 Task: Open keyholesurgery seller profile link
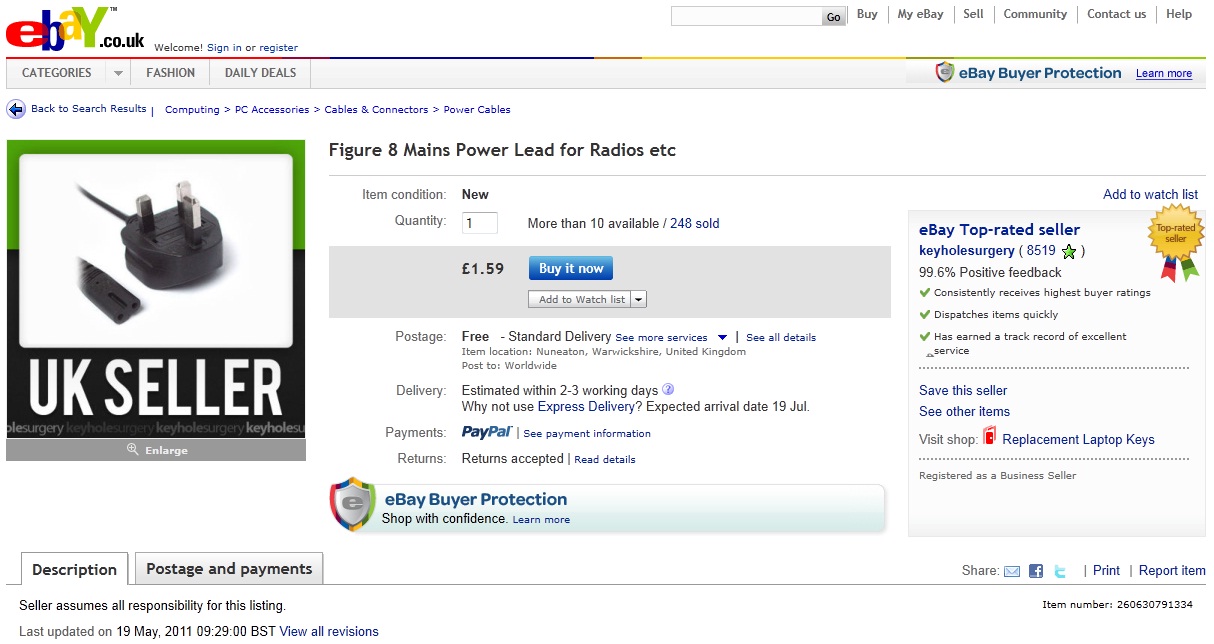click(967, 251)
